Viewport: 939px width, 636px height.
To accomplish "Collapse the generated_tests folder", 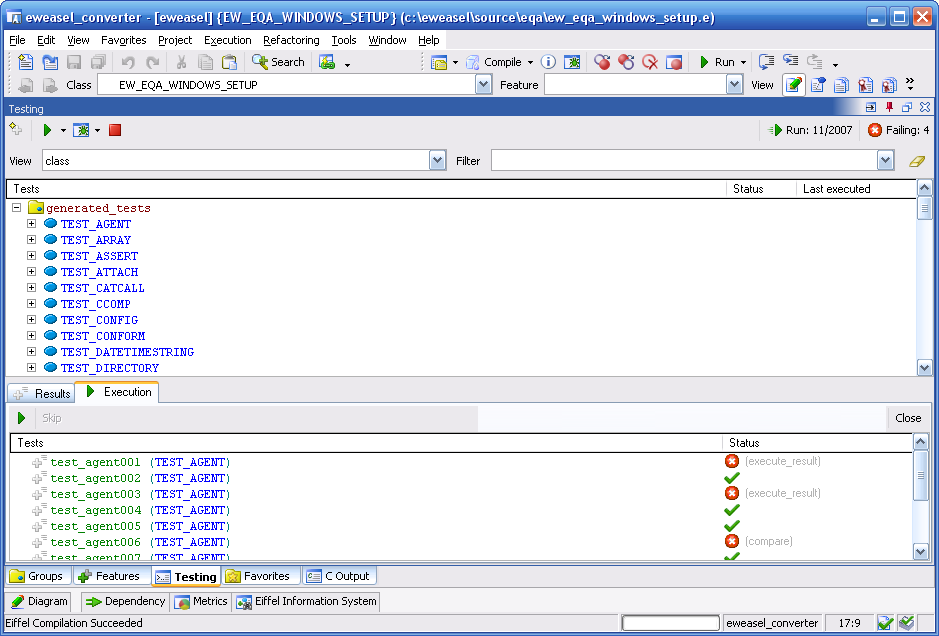I will tap(17, 208).
